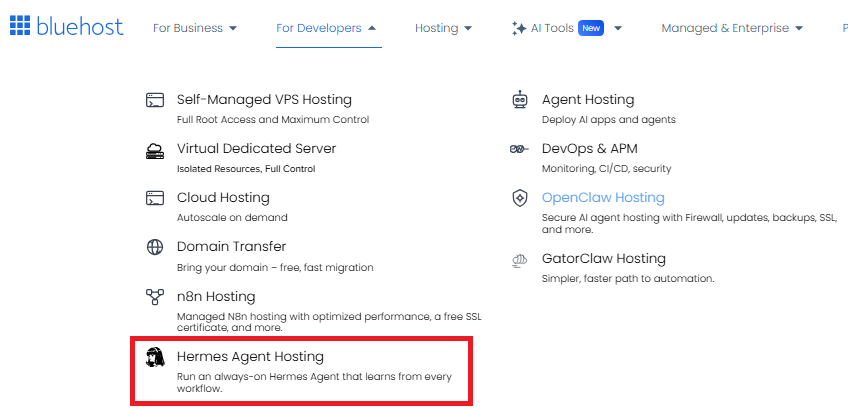Click 'Run an always-on Hermes Agent' description

(314, 382)
